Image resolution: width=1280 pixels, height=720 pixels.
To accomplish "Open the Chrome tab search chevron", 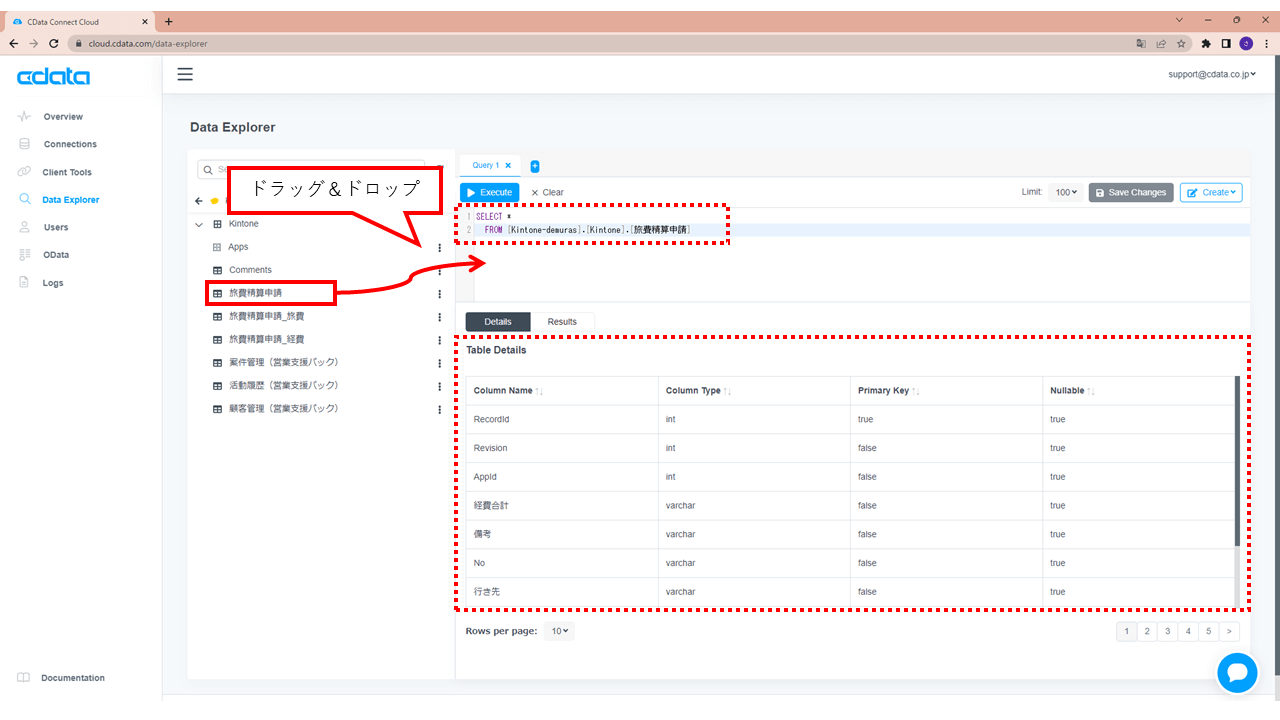I will [x=1180, y=20].
